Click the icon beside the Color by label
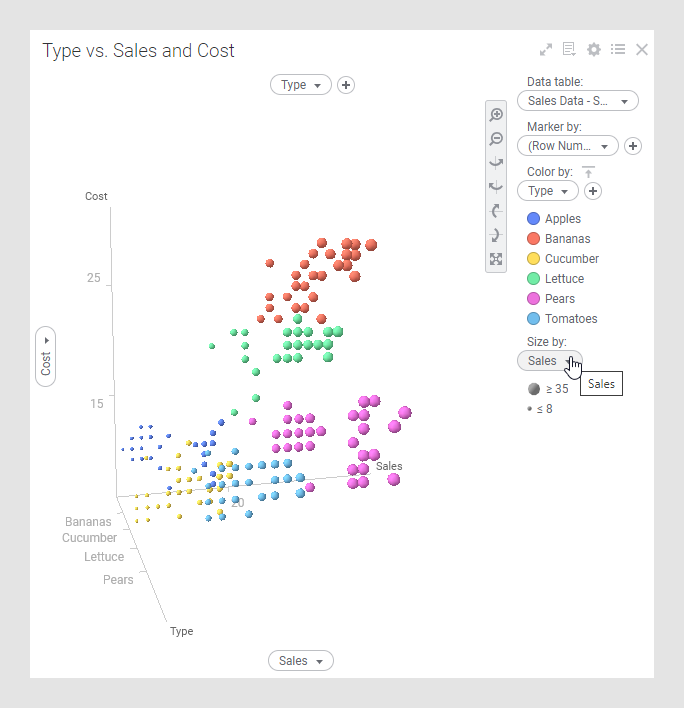The image size is (684, 708). tap(588, 172)
